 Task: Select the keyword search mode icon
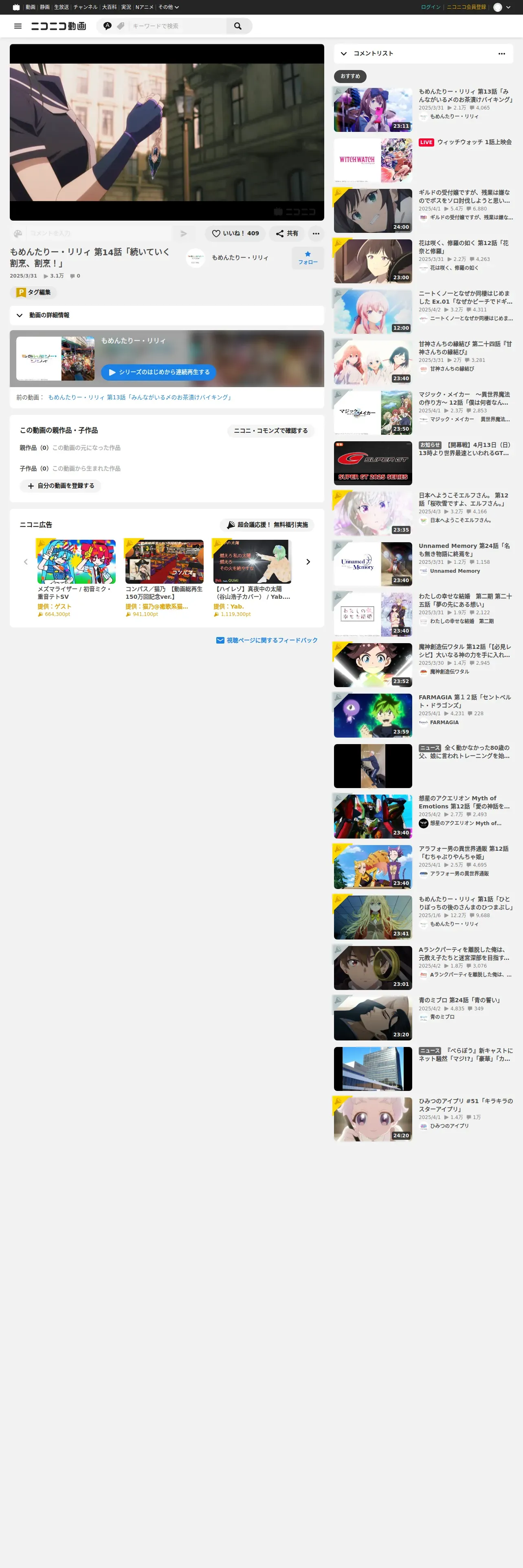pyautogui.click(x=107, y=26)
